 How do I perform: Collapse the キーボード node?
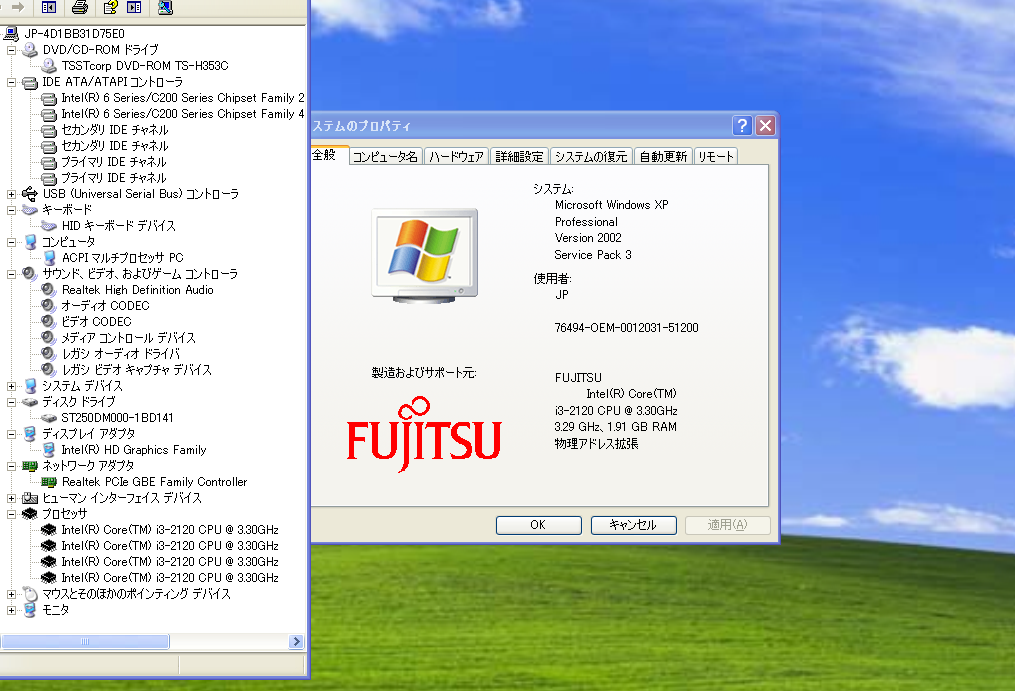[11, 210]
